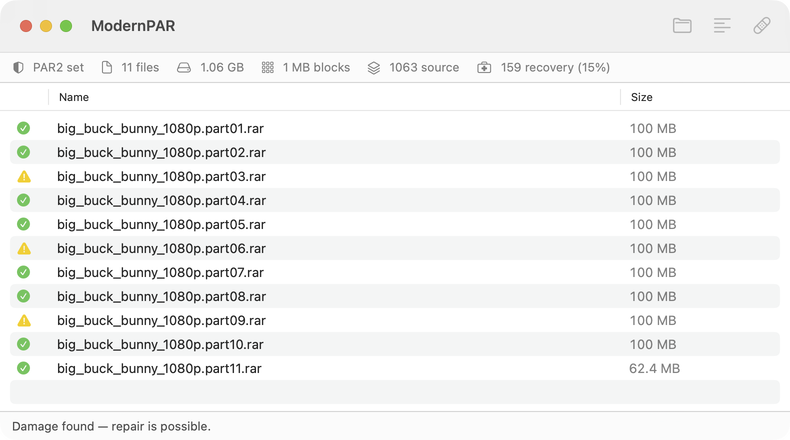Click the grid icon beside 1 MB blocks
790x440 pixels.
268,68
